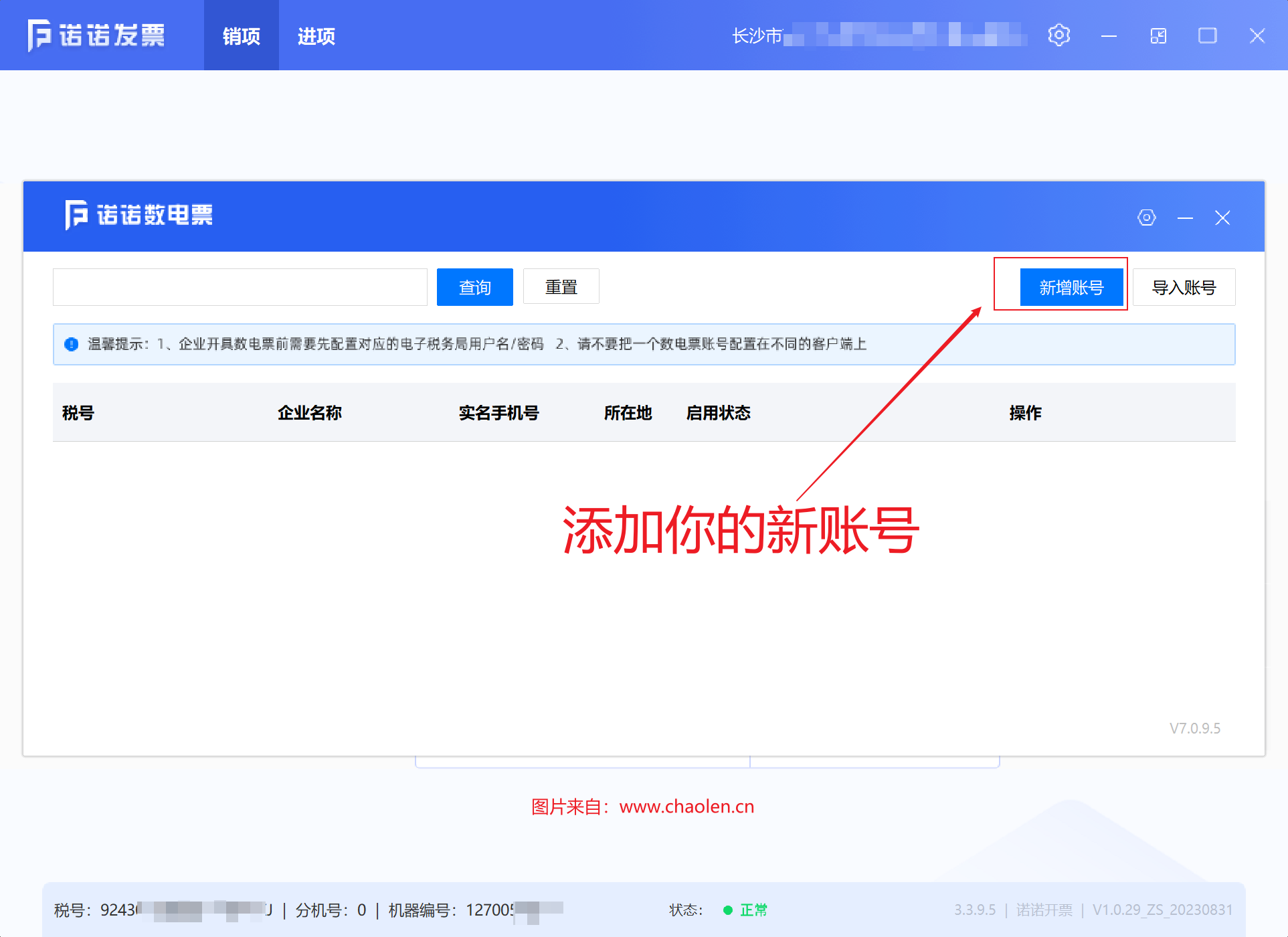Close the 诺诺发票 main window
Viewport: 1288px width, 937px height.
click(1257, 36)
